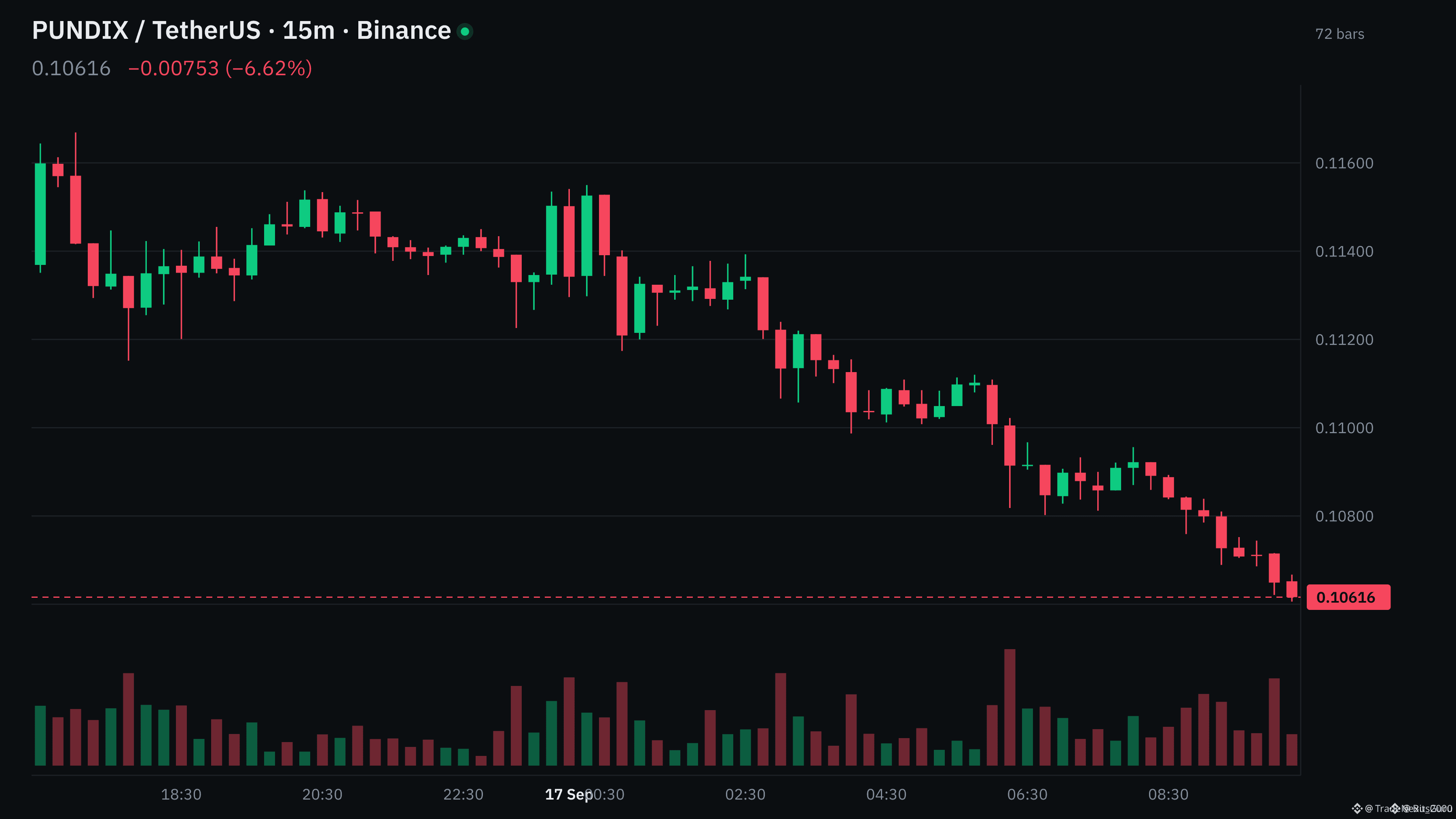Click the 0.11400 price axis label
This screenshot has width=1456, height=819.
click(x=1344, y=252)
